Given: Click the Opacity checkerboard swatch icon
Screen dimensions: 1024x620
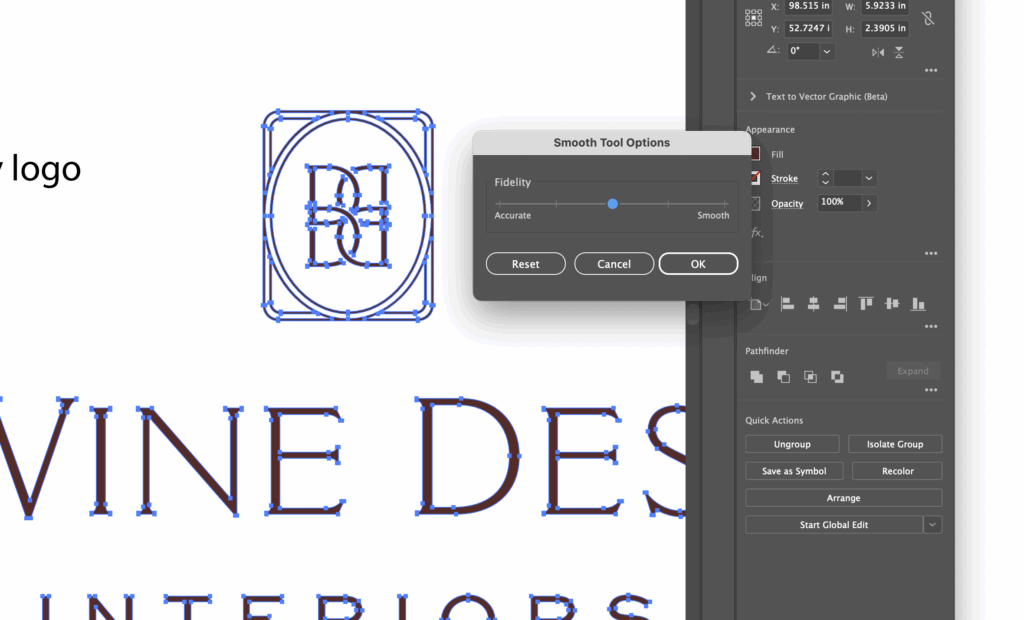Looking at the screenshot, I should point(756,203).
